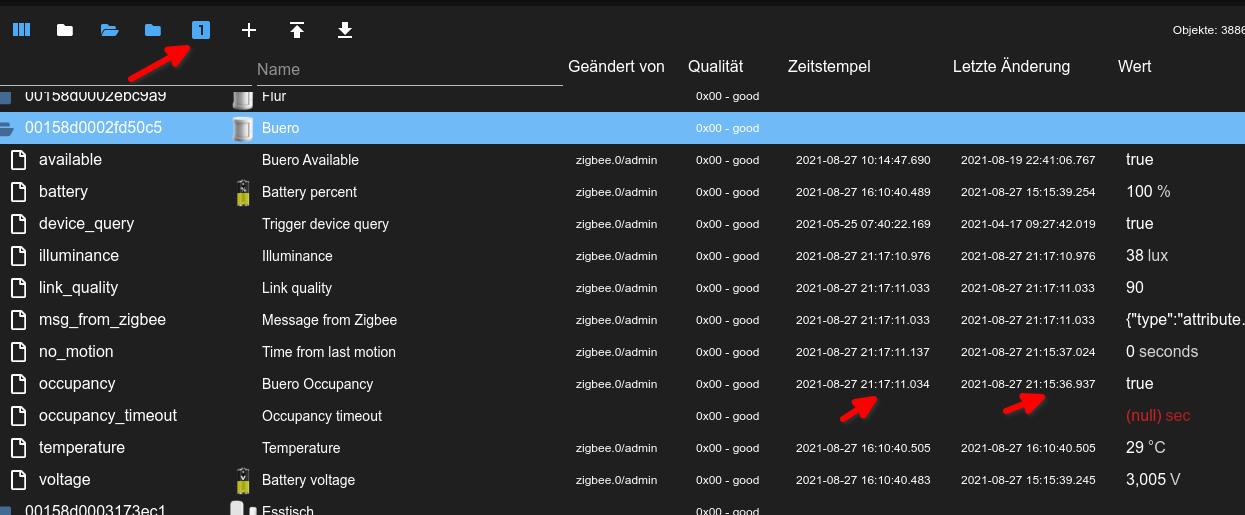Expand the 00158d0003173ec1 Esstisch folder
1245x515 pixels.
pyautogui.click(x=7, y=510)
